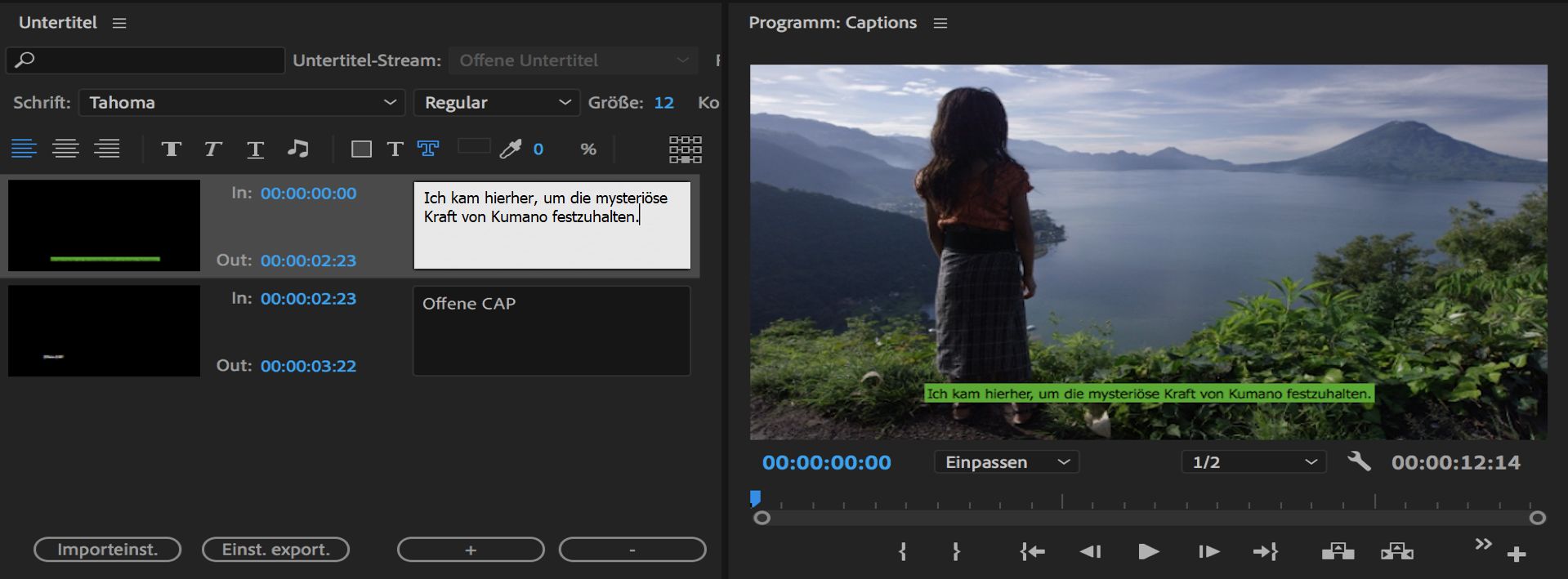Mark In point in the monitor
1568x579 pixels.
point(902,552)
